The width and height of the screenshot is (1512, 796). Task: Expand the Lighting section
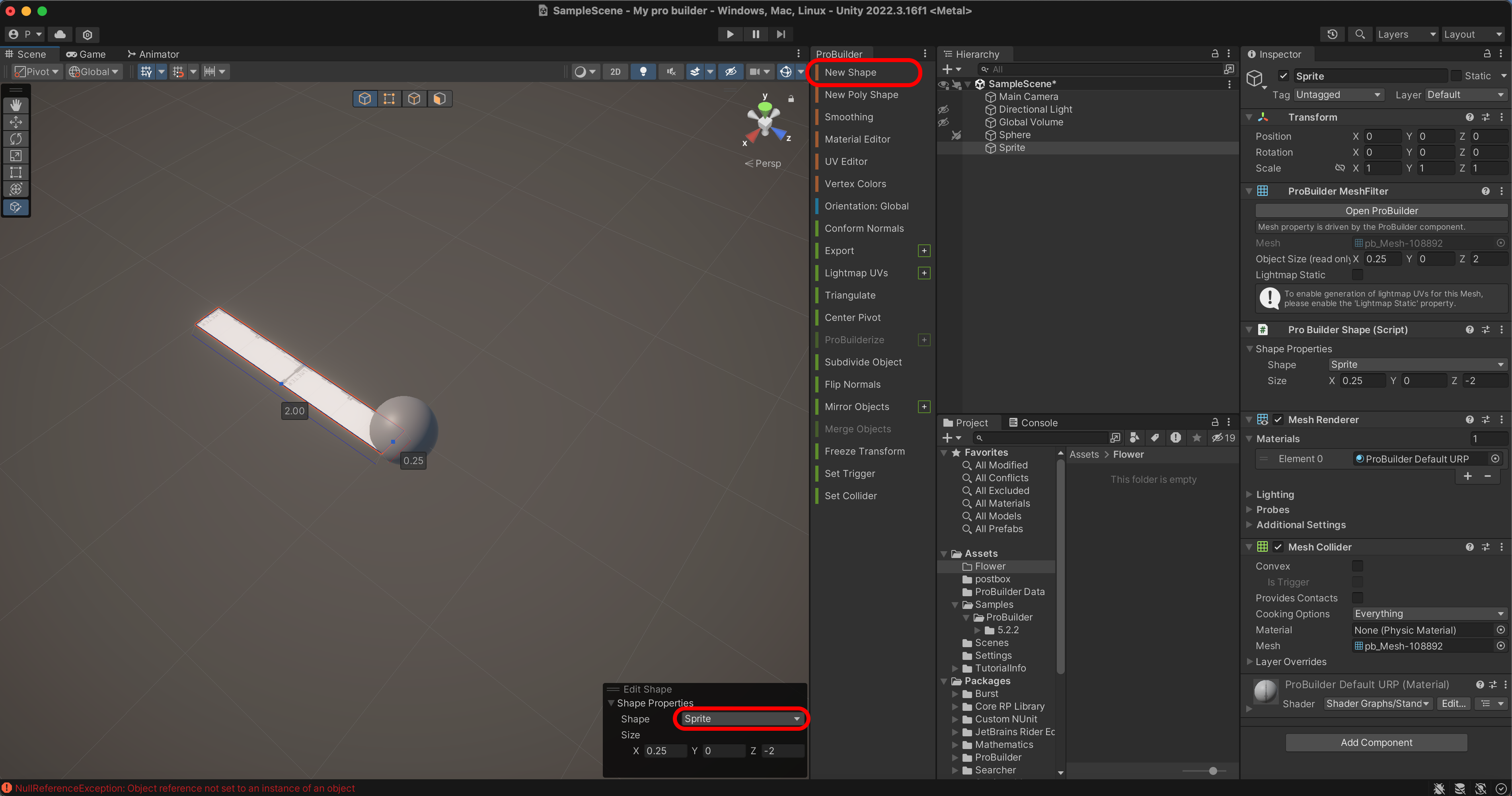[1274, 494]
